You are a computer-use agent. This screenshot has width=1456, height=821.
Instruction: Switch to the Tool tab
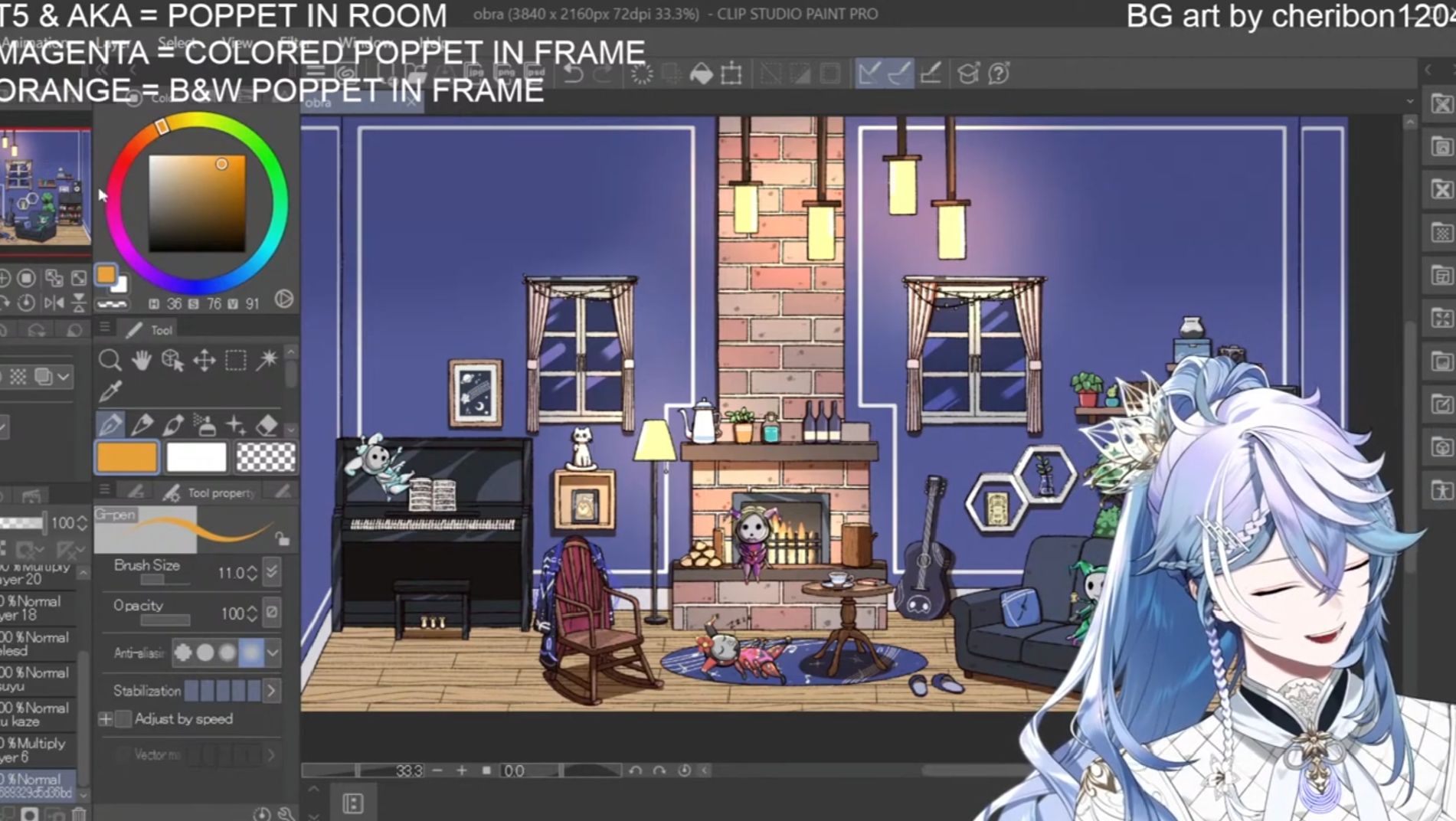click(150, 330)
